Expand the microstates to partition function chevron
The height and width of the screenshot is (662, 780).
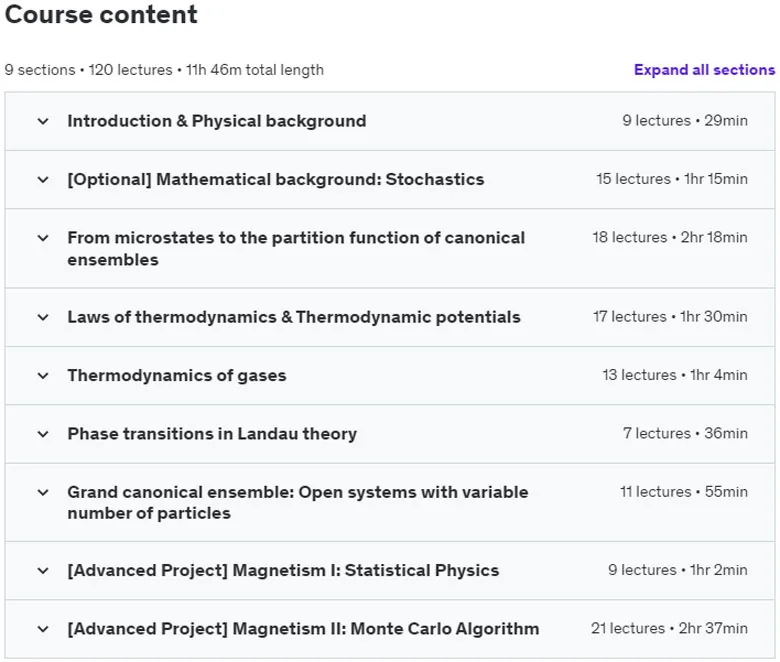point(43,238)
